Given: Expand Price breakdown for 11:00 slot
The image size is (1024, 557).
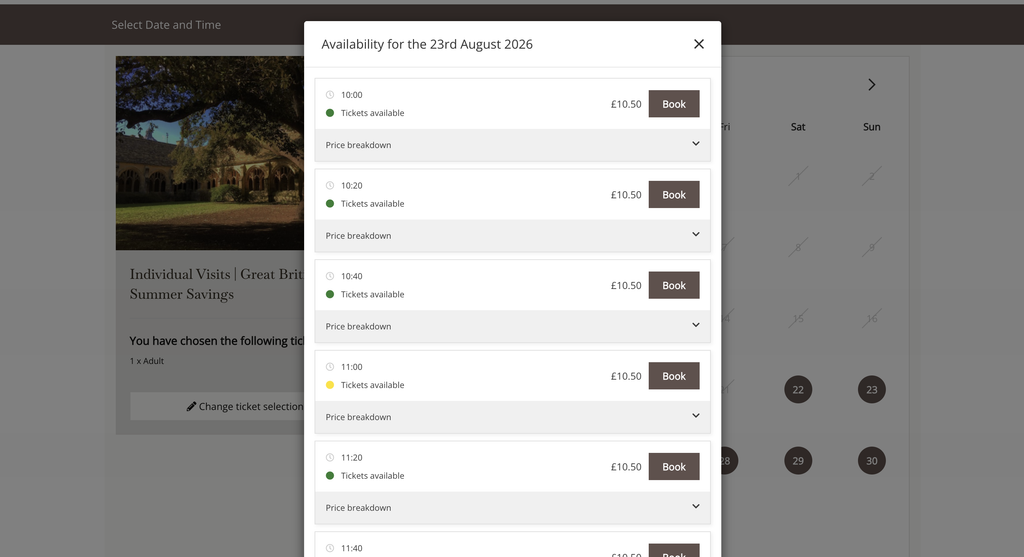Looking at the screenshot, I should [x=513, y=417].
